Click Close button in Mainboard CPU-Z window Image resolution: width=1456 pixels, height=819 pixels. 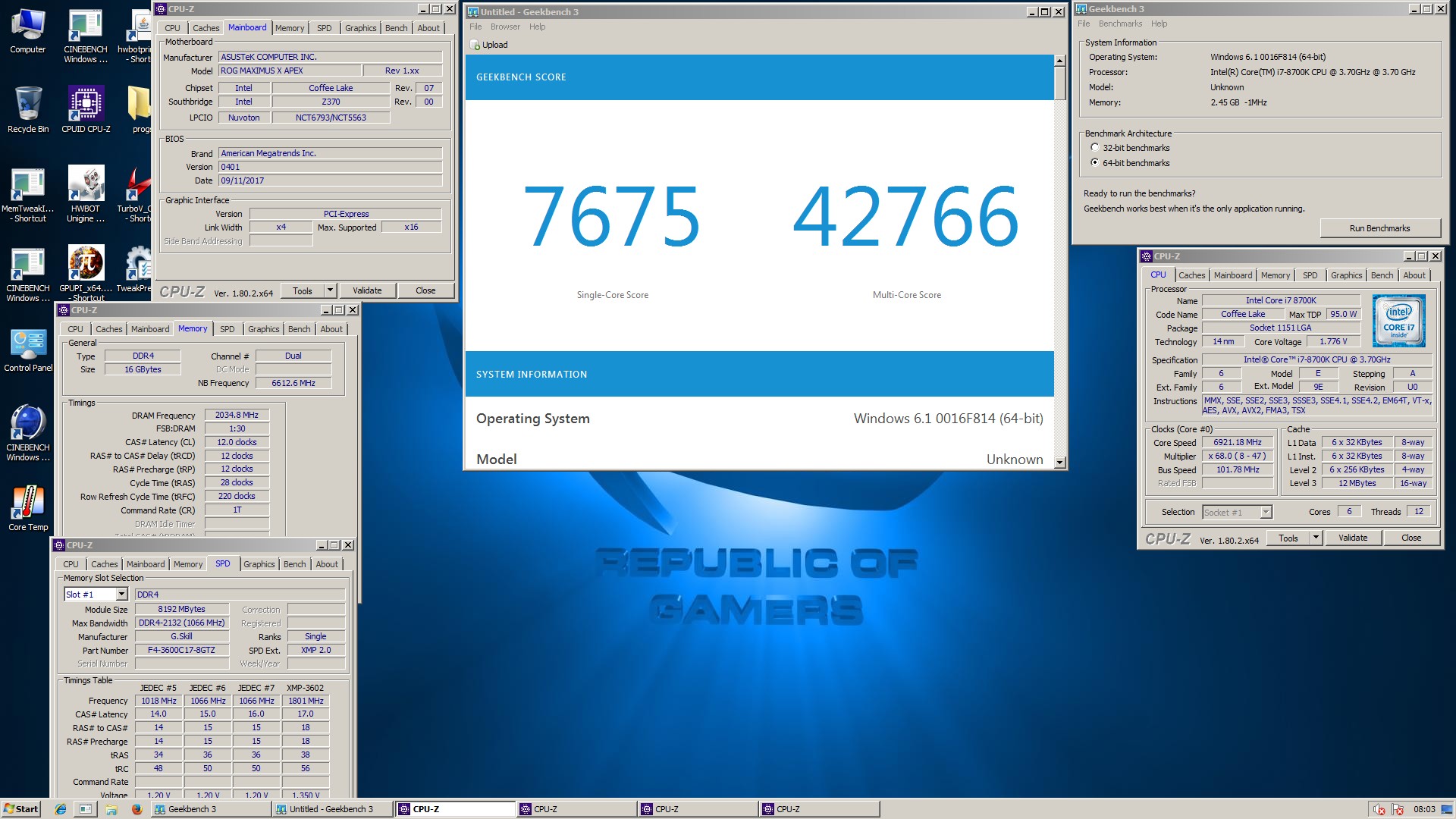point(425,290)
